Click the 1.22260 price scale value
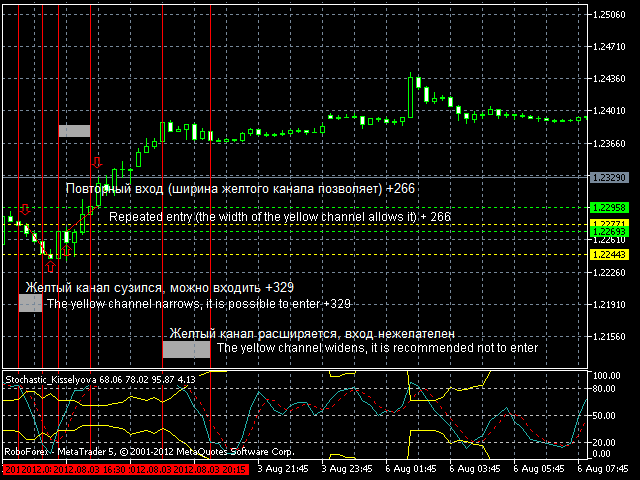This screenshot has width=640, height=480. pos(609,273)
